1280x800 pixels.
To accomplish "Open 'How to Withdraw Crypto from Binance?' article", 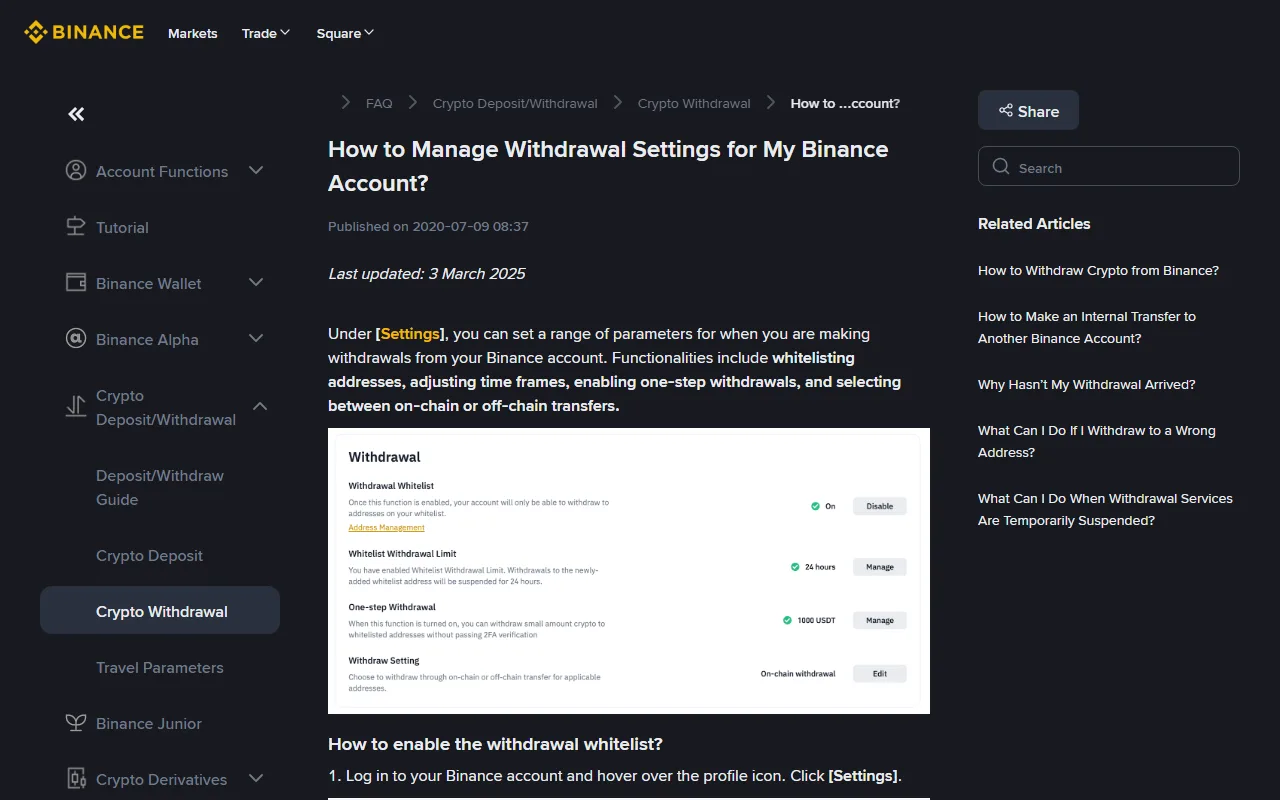I will 1098,270.
